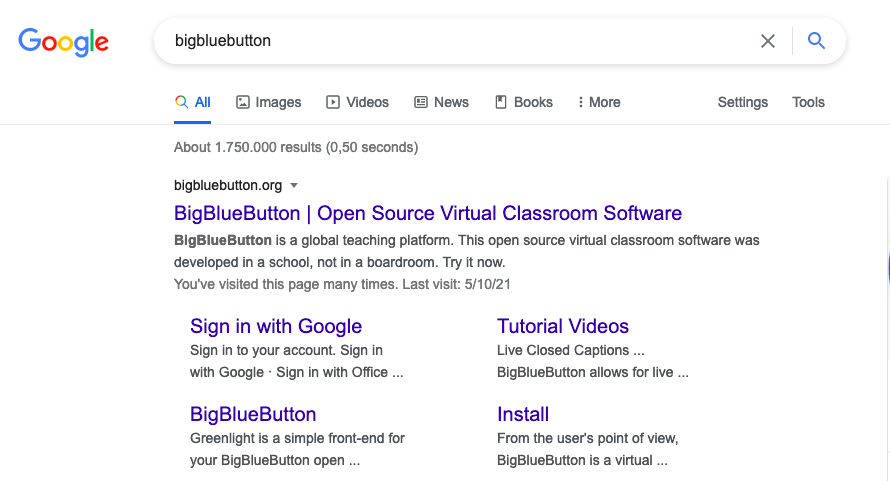Open the BigBlueButton Open Source Virtual Classroom result
Viewport: 890px width, 481px height.
428,213
